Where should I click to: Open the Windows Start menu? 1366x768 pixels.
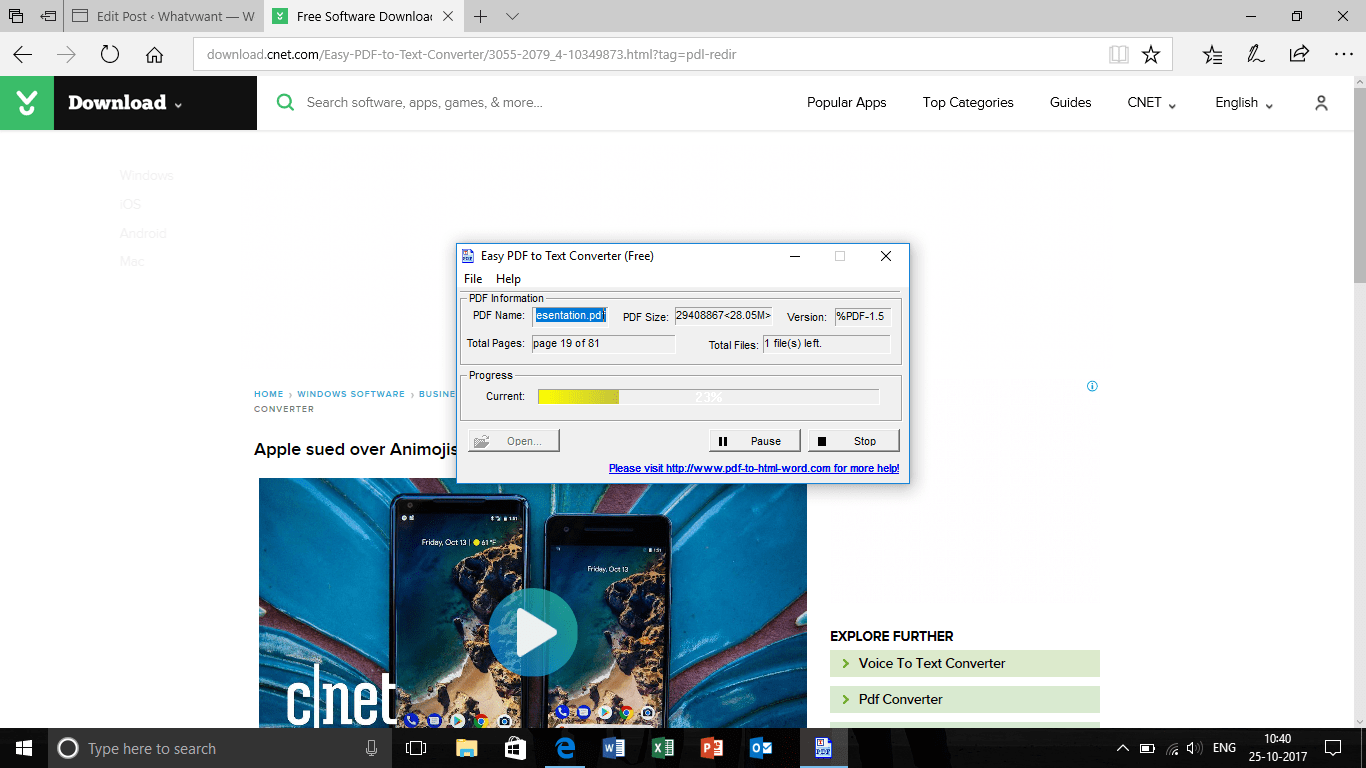click(24, 748)
